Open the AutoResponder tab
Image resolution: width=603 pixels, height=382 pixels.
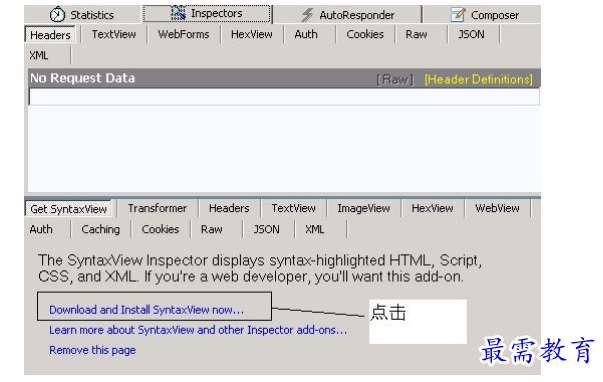coord(348,15)
